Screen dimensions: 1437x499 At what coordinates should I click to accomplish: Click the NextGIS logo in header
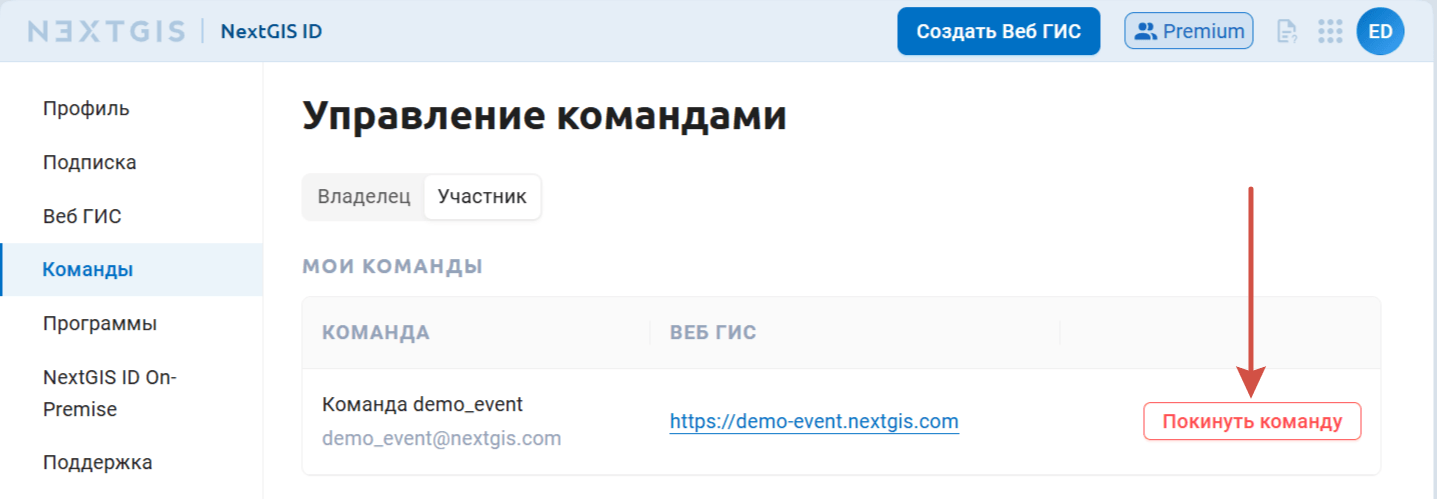[x=106, y=32]
